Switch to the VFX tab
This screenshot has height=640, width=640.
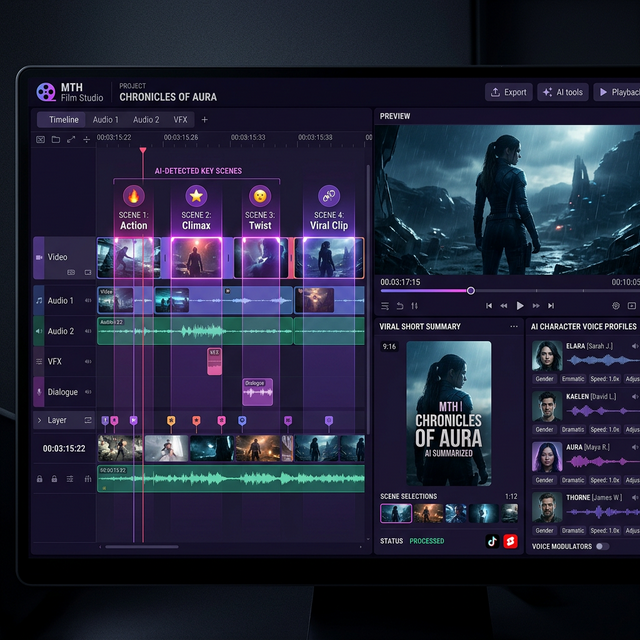[x=180, y=120]
